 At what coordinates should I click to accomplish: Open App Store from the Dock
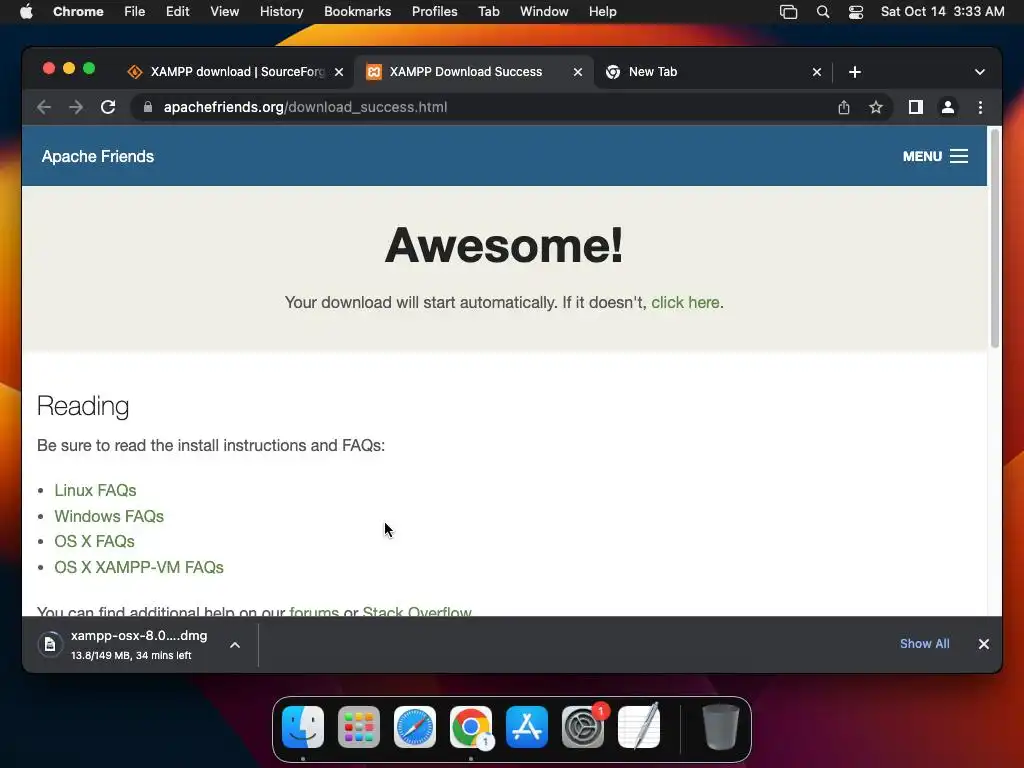(527, 727)
